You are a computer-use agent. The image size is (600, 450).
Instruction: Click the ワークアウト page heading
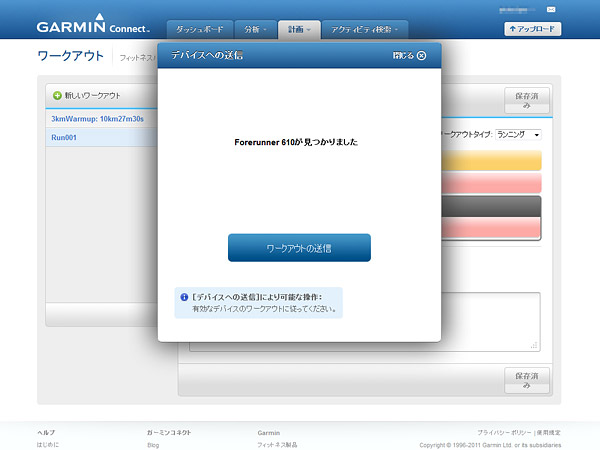click(x=70, y=56)
